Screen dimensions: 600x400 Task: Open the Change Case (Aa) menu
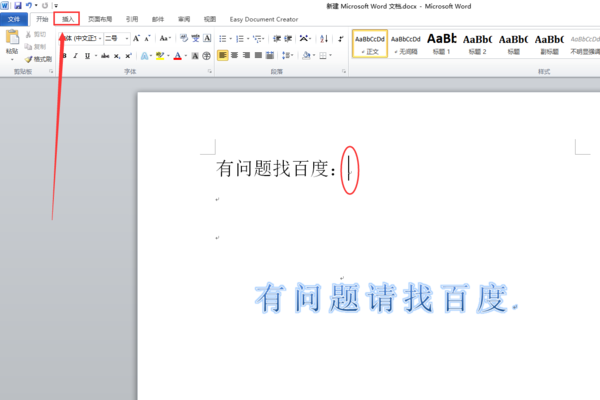tap(165, 38)
